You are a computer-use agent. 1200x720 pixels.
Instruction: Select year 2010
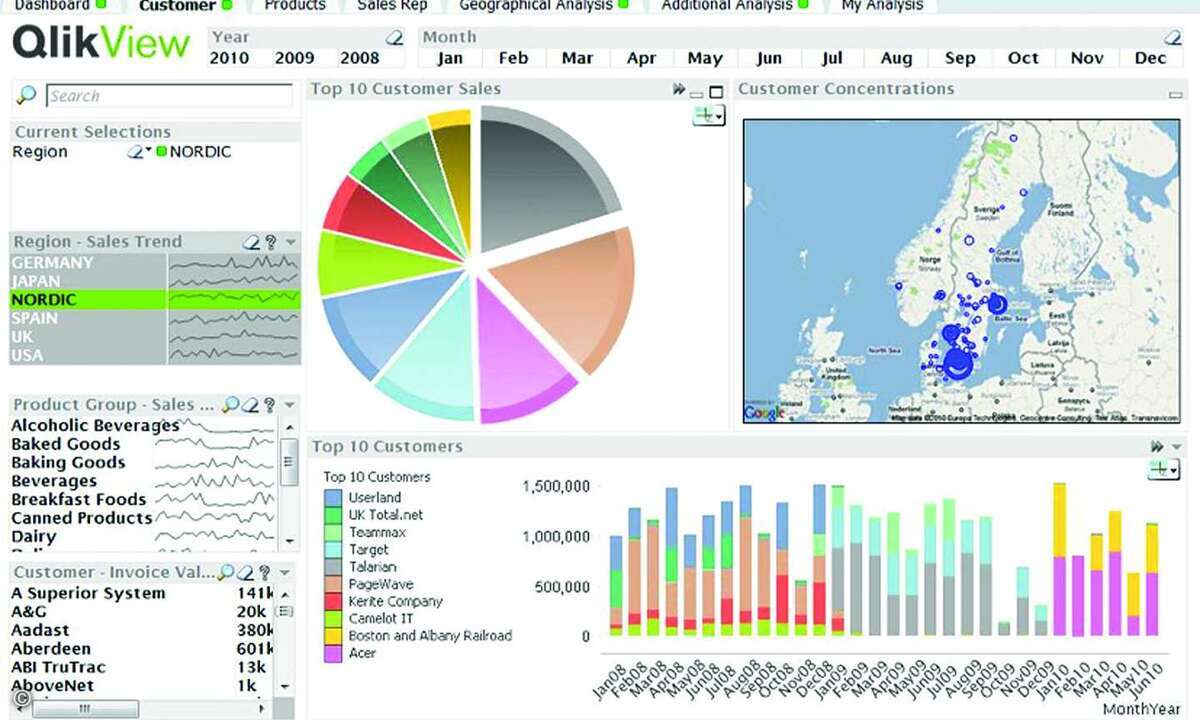pyautogui.click(x=228, y=58)
